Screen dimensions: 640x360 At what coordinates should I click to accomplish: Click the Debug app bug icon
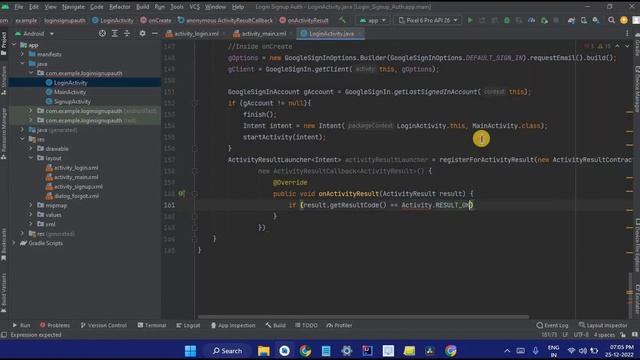point(507,20)
